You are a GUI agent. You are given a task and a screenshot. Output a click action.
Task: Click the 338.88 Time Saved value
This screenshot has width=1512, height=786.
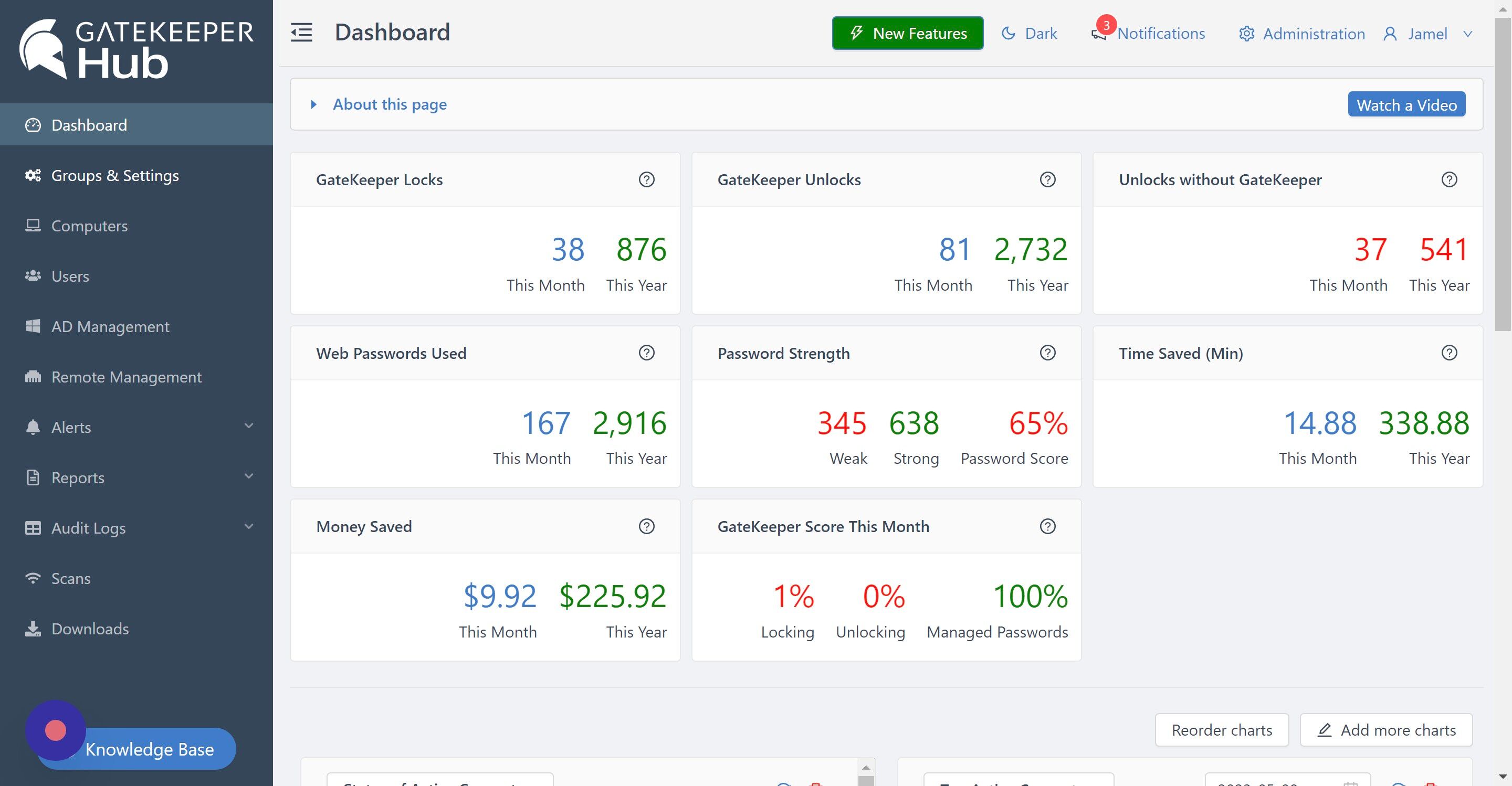pos(1424,423)
